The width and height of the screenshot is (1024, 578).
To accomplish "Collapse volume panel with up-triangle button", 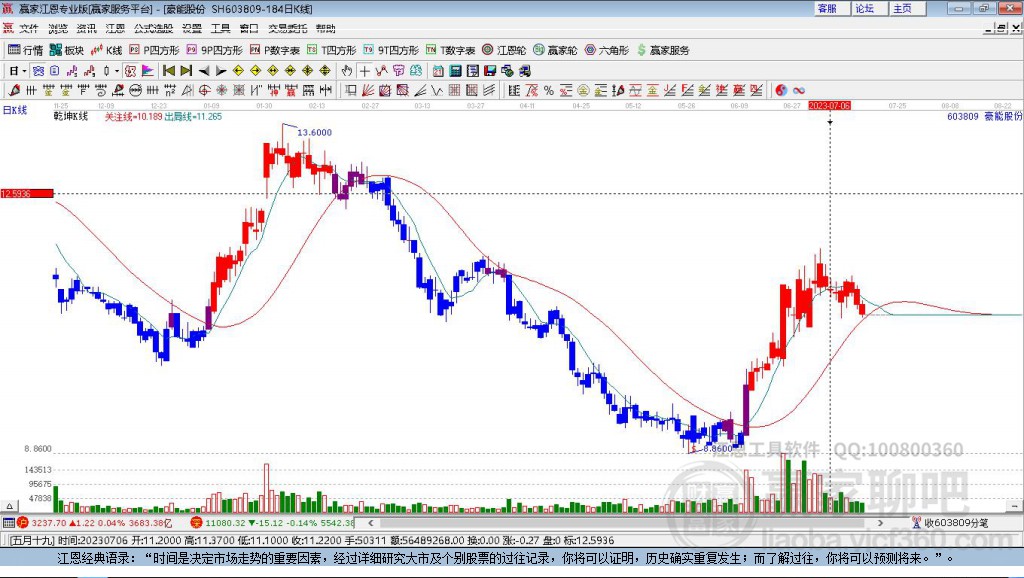I will pyautogui.click(x=9, y=506).
